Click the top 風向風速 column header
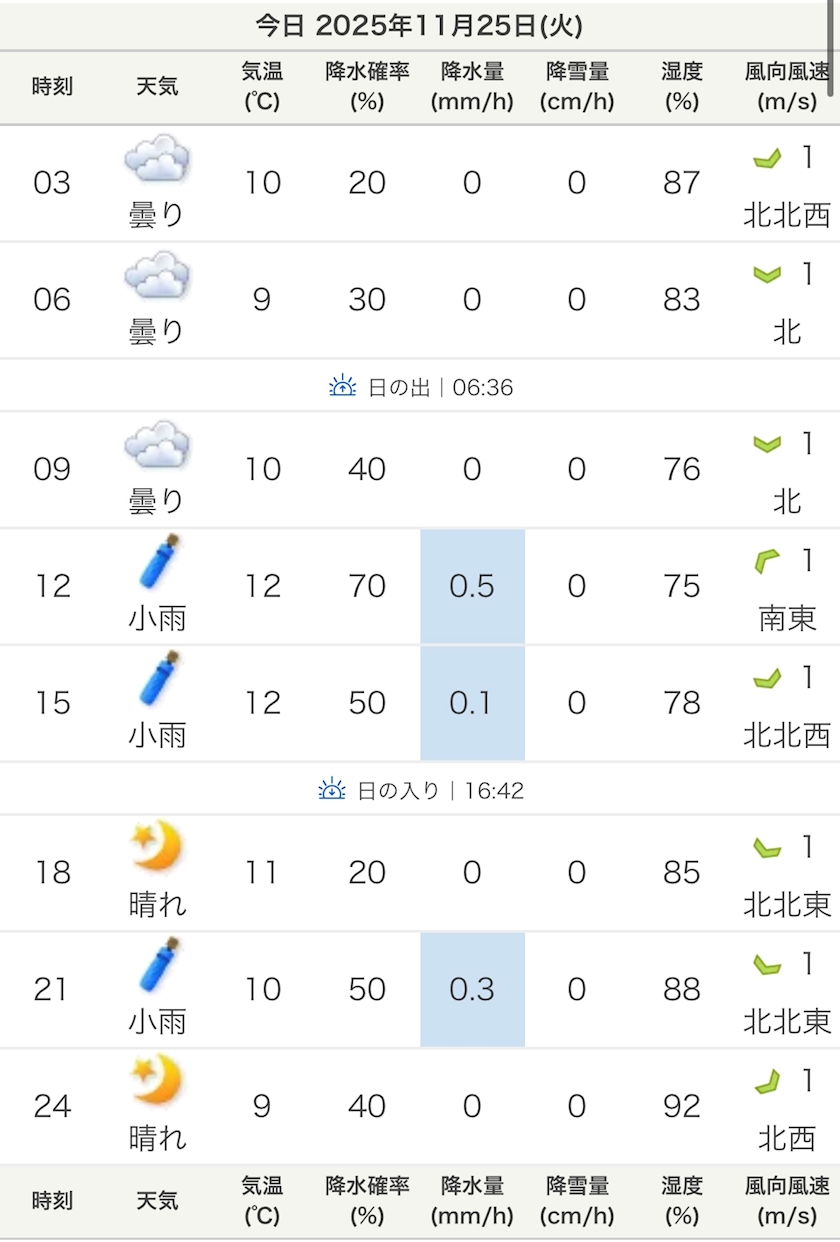840x1242 pixels. [x=787, y=87]
